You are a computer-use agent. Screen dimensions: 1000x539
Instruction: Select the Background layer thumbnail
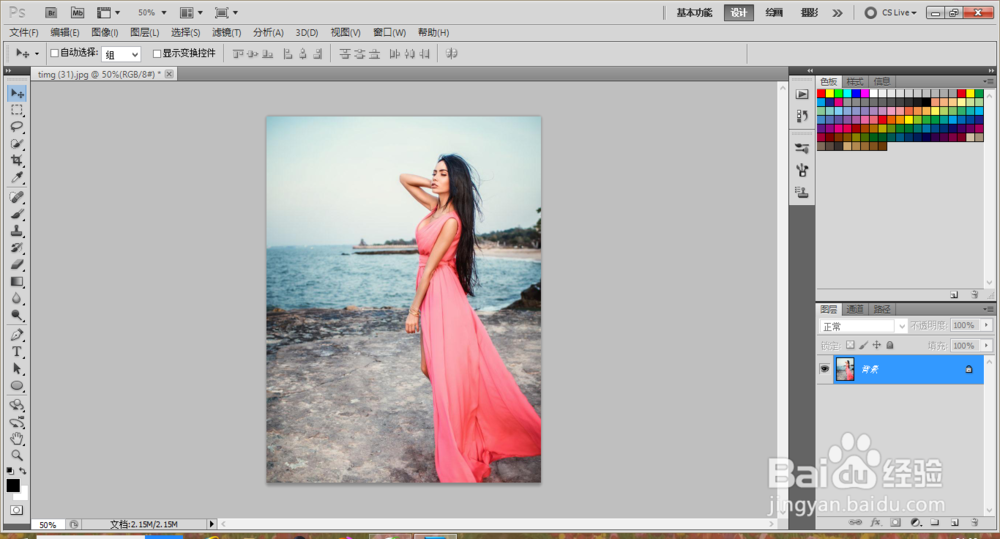845,369
